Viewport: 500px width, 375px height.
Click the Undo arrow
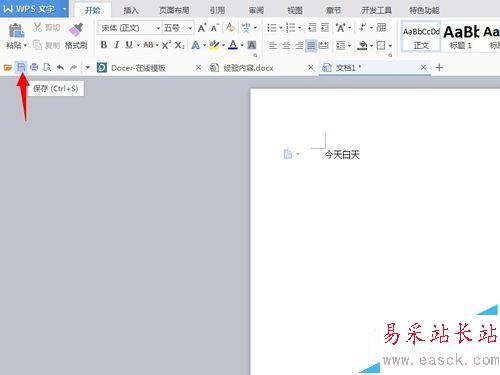tap(60, 68)
